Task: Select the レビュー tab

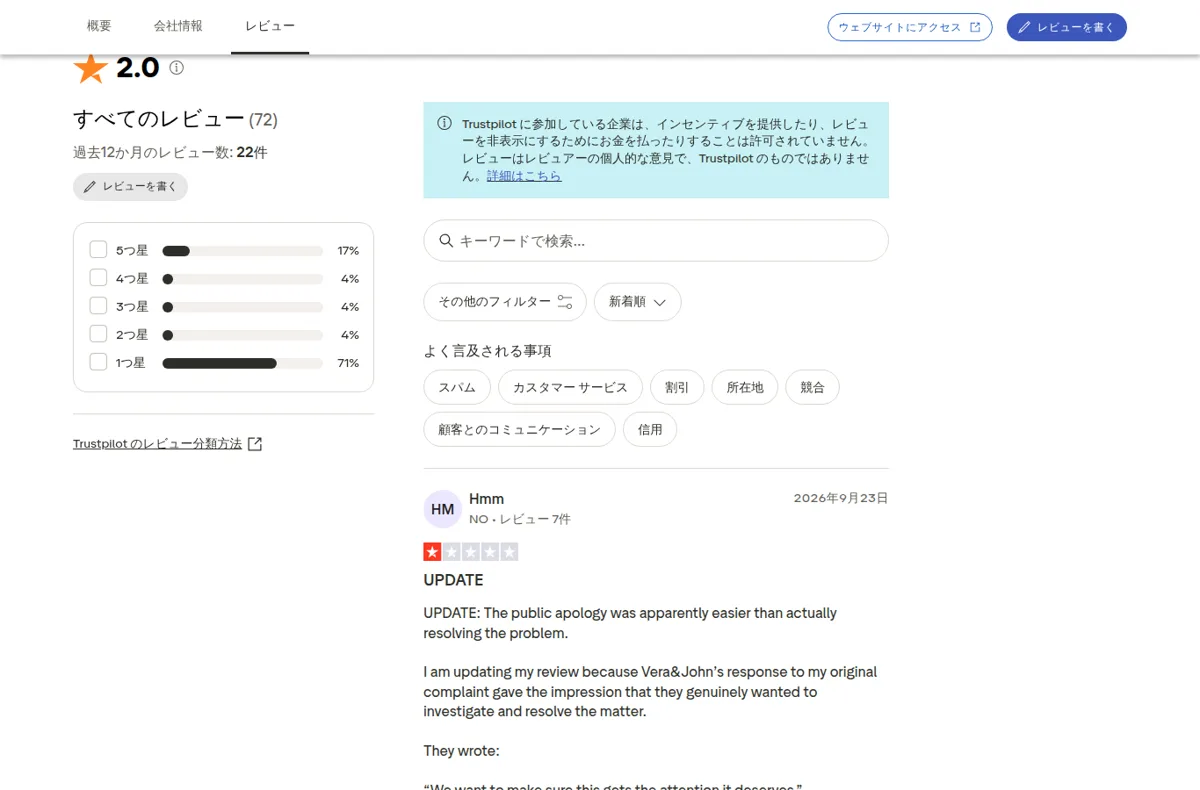Action: 270,26
